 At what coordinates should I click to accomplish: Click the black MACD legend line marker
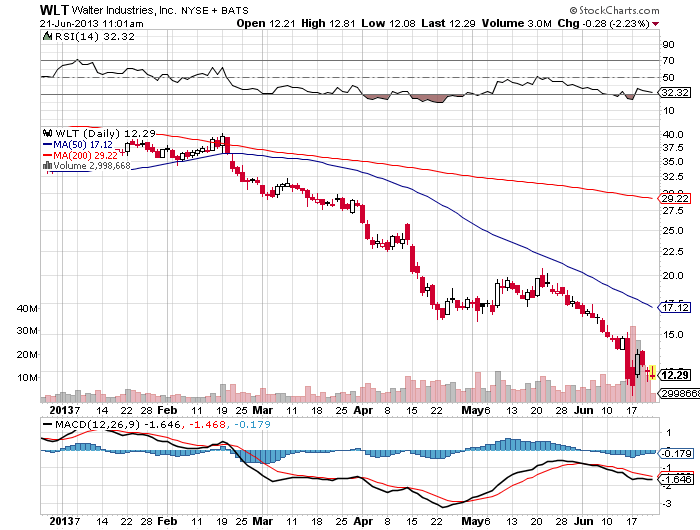pos(47,425)
